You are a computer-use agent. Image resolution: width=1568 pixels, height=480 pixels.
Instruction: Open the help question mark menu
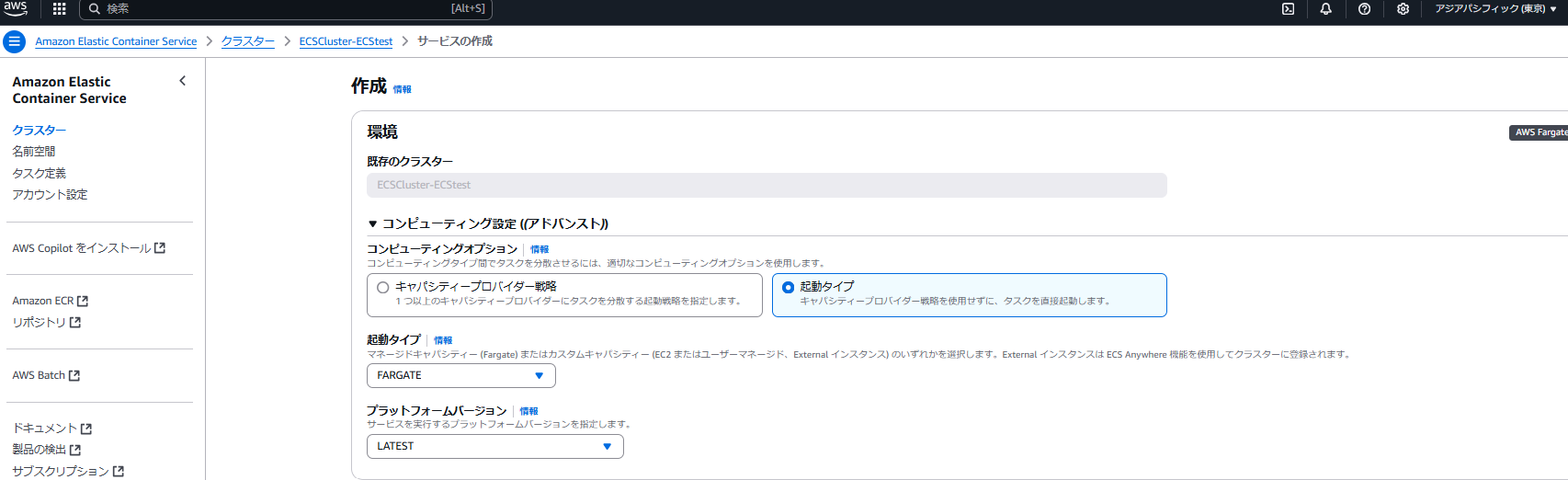1364,9
